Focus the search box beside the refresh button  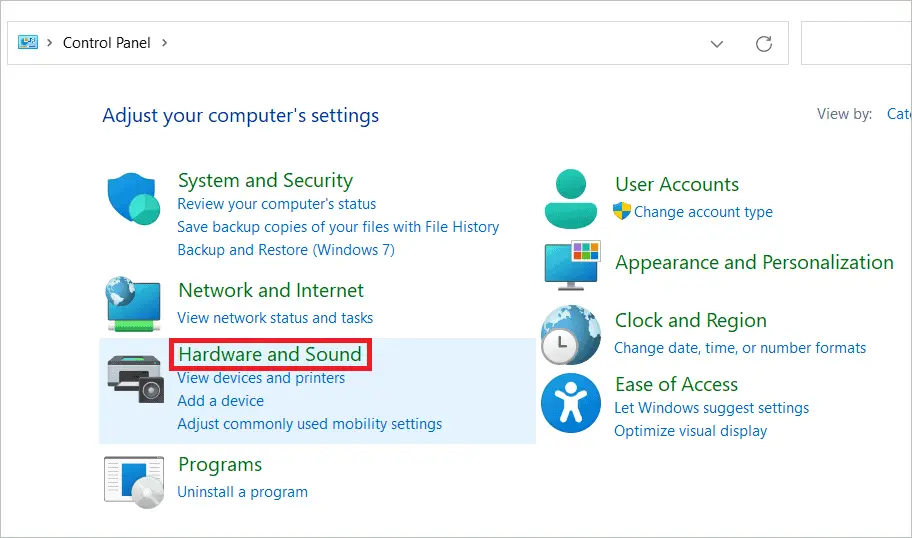click(x=856, y=43)
